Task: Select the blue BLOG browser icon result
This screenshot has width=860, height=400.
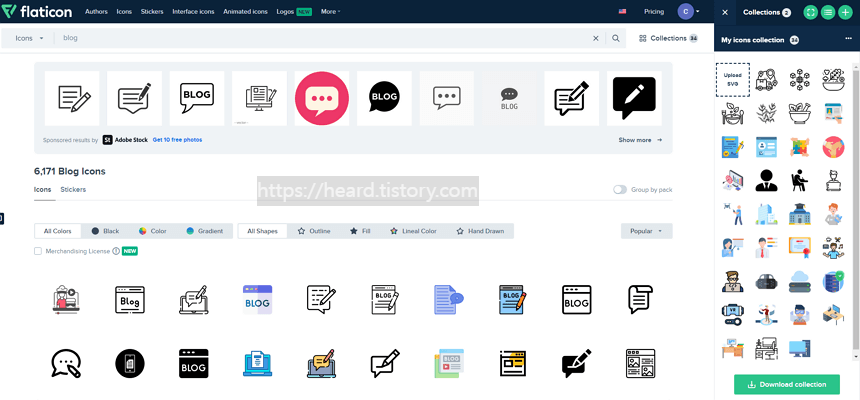Action: [258, 300]
